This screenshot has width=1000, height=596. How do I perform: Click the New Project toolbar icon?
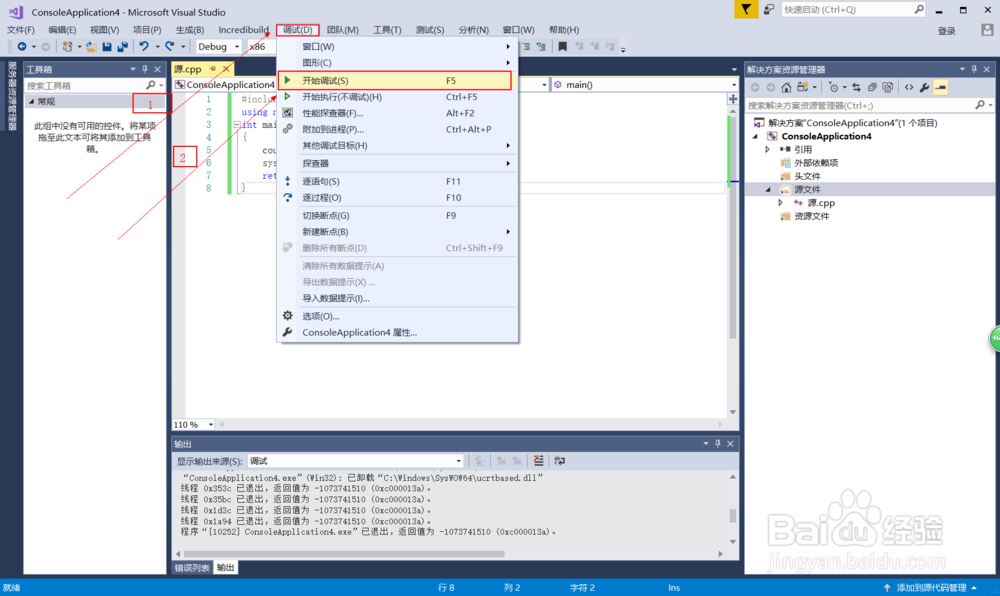[x=67, y=47]
